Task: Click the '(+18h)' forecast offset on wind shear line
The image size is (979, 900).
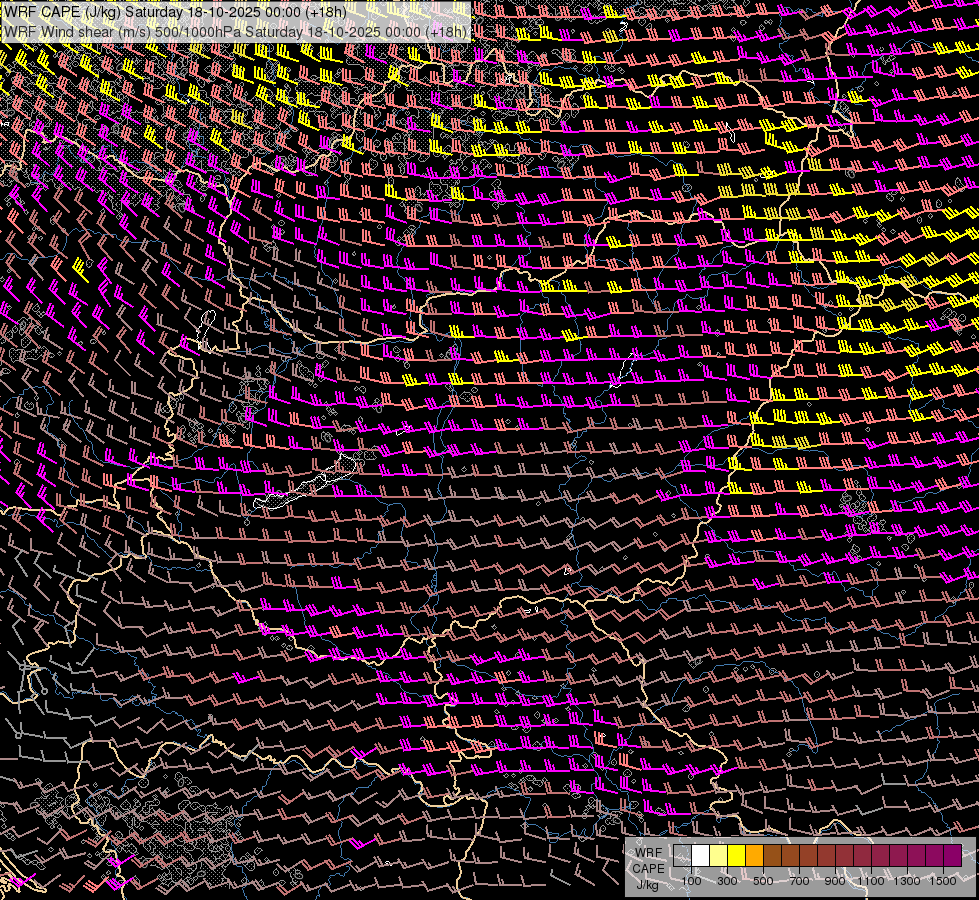Action: (446, 31)
